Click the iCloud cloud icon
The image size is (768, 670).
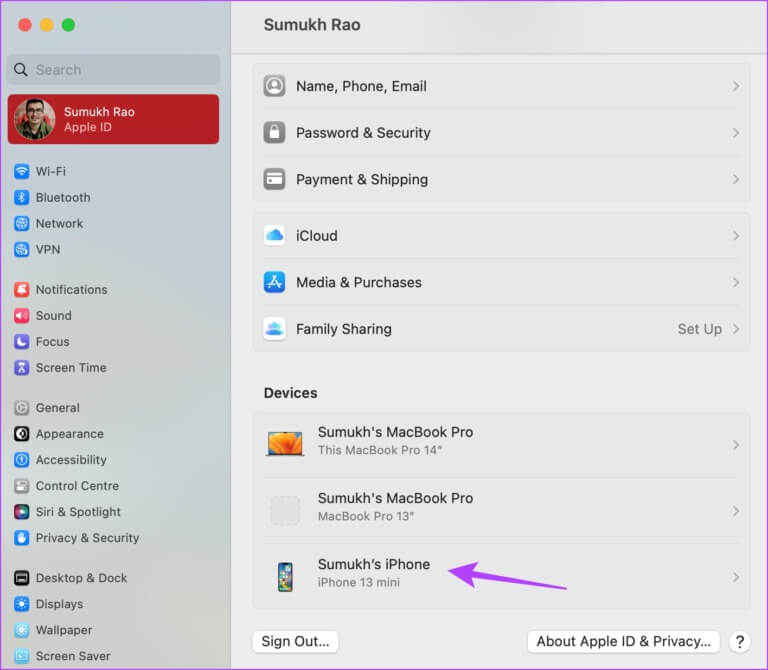[x=274, y=236]
